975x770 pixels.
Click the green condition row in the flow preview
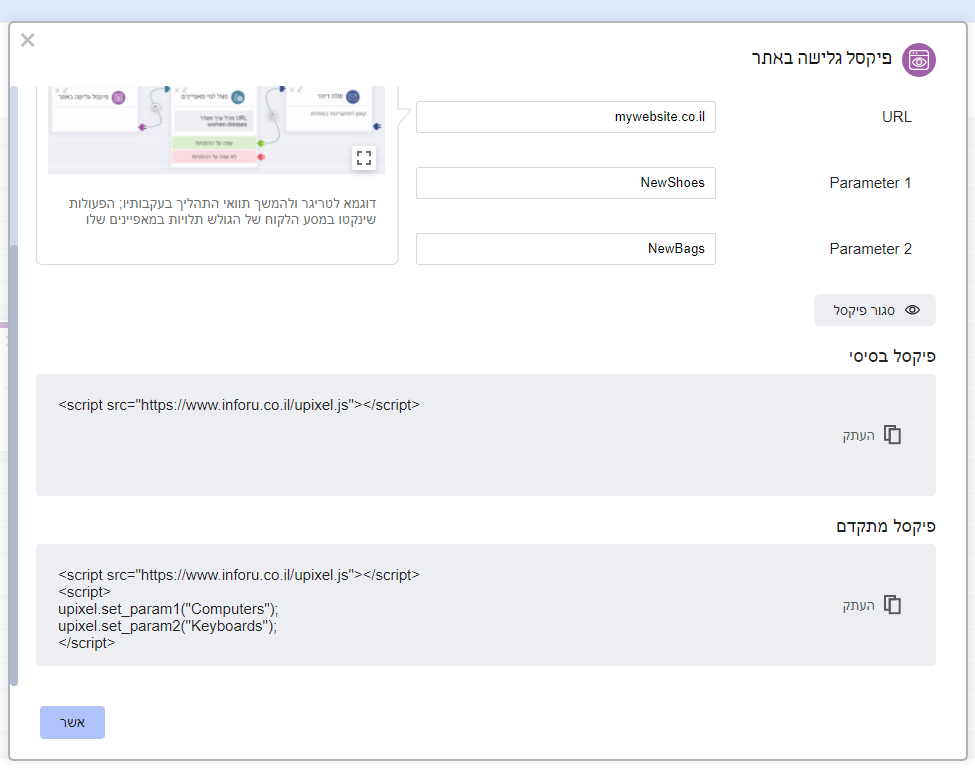coord(212,143)
